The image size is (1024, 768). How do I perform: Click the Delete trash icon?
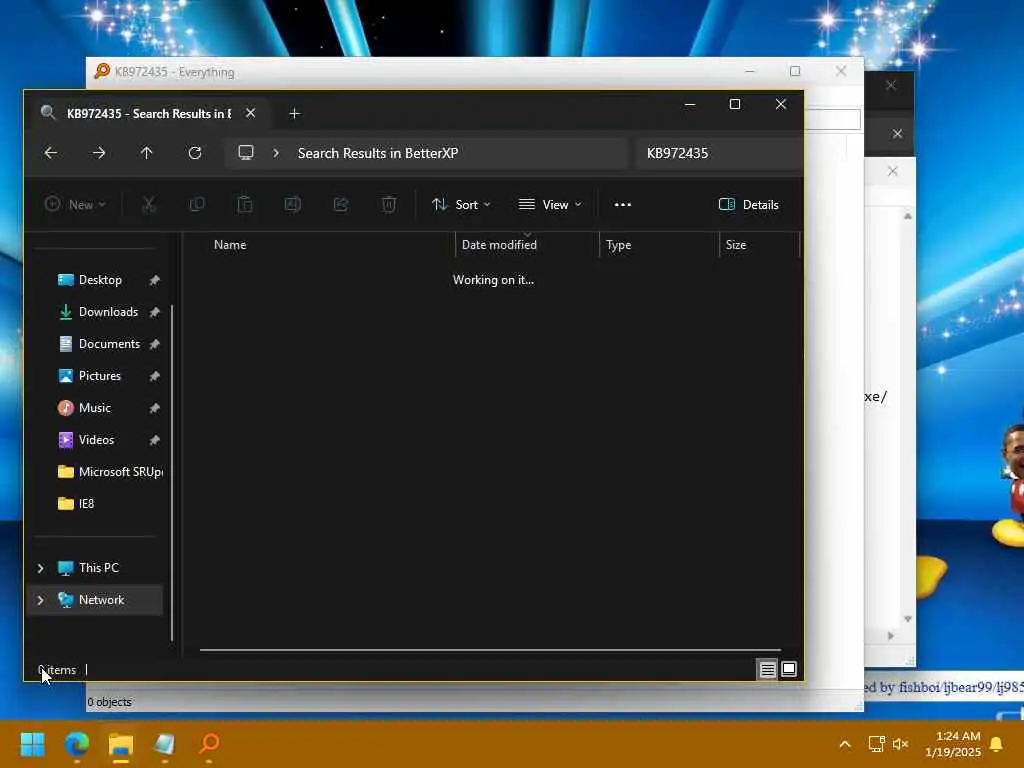click(x=389, y=204)
